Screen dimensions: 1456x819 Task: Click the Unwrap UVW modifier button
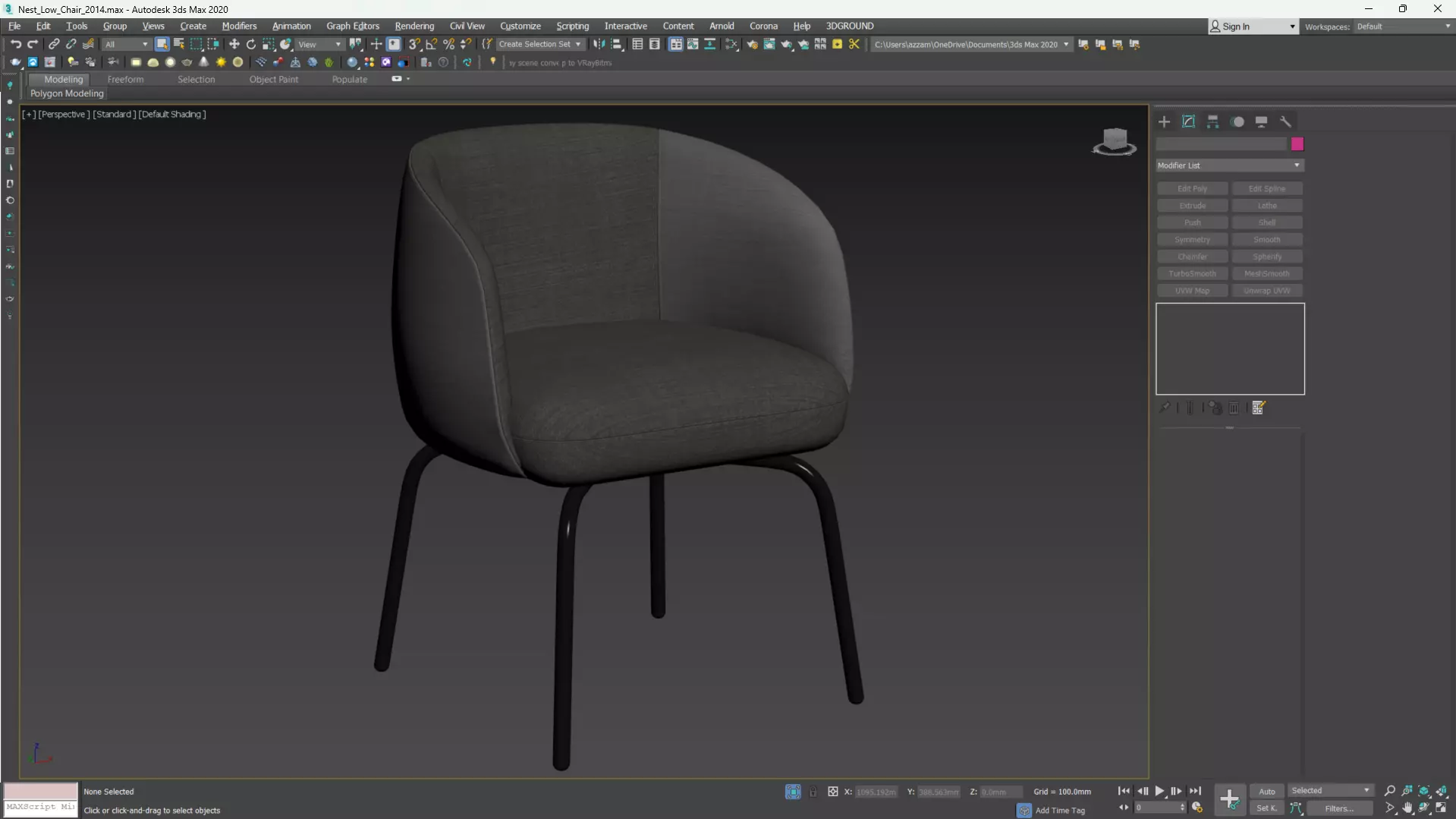(1267, 291)
